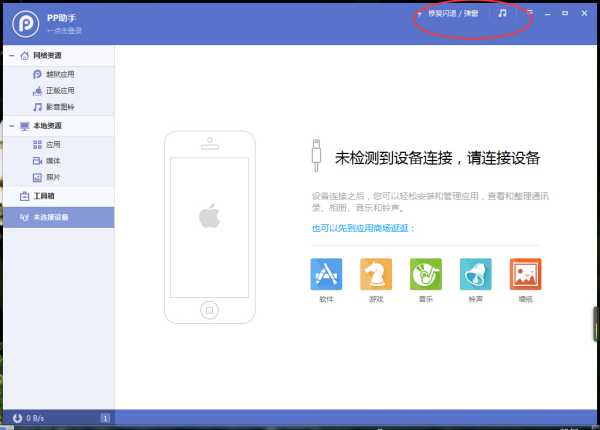
Task: Click the device icon in 未连接设备 row
Action: coord(24,218)
